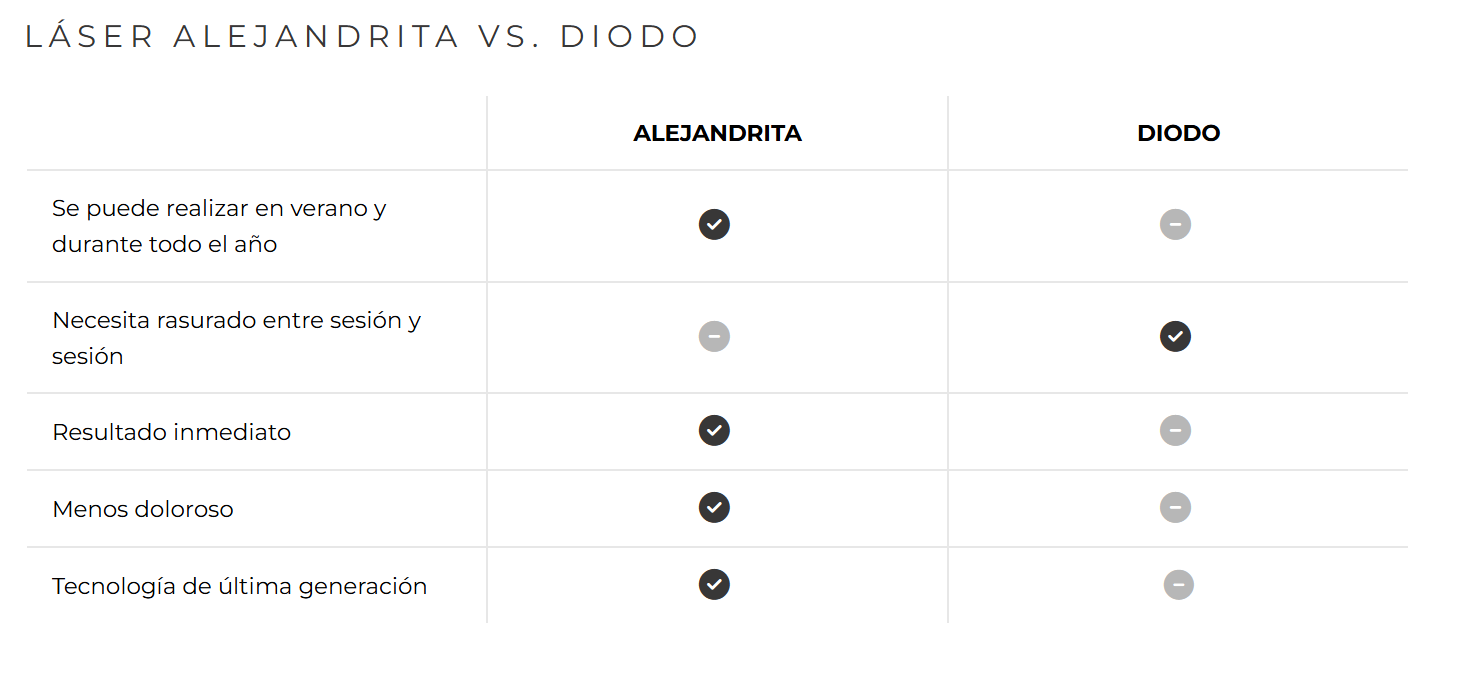Click the 'Láser Alejandrita vs. Diodo' heading
This screenshot has width=1483, height=686.
point(362,37)
